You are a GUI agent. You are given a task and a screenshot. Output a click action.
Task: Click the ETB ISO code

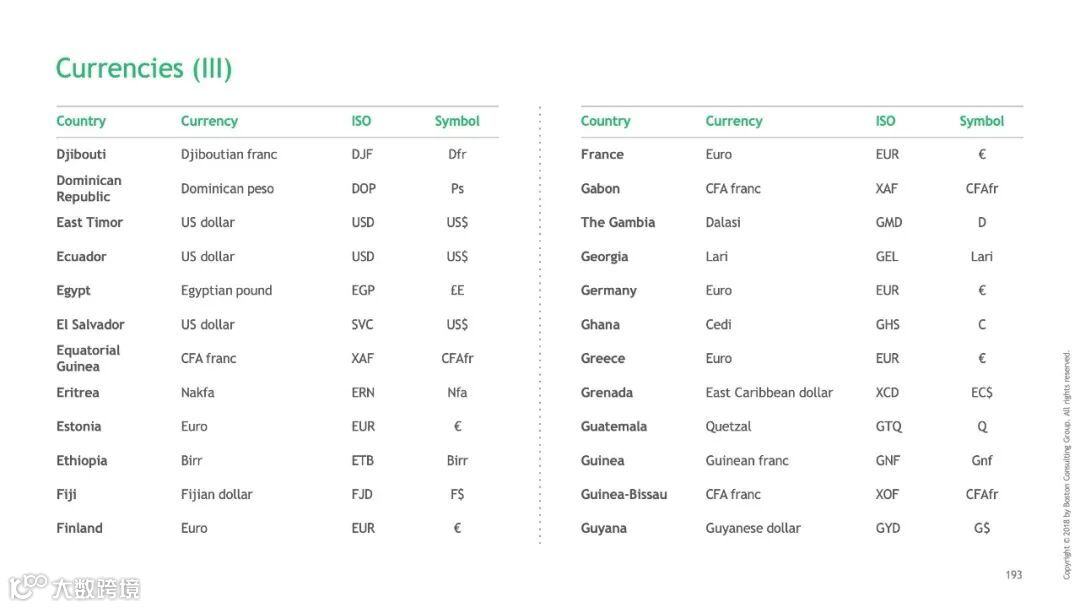tap(363, 460)
